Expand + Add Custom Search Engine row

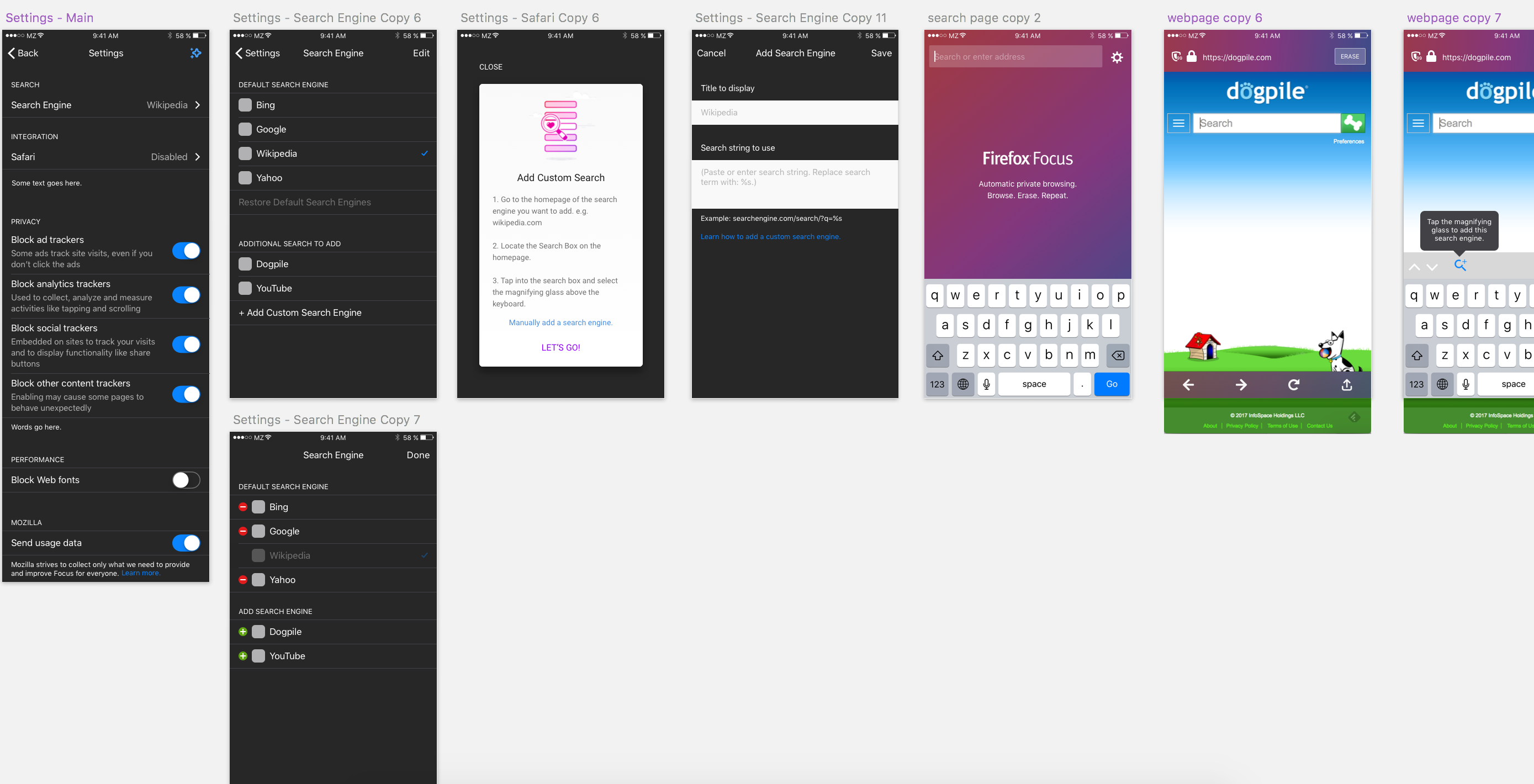point(333,312)
